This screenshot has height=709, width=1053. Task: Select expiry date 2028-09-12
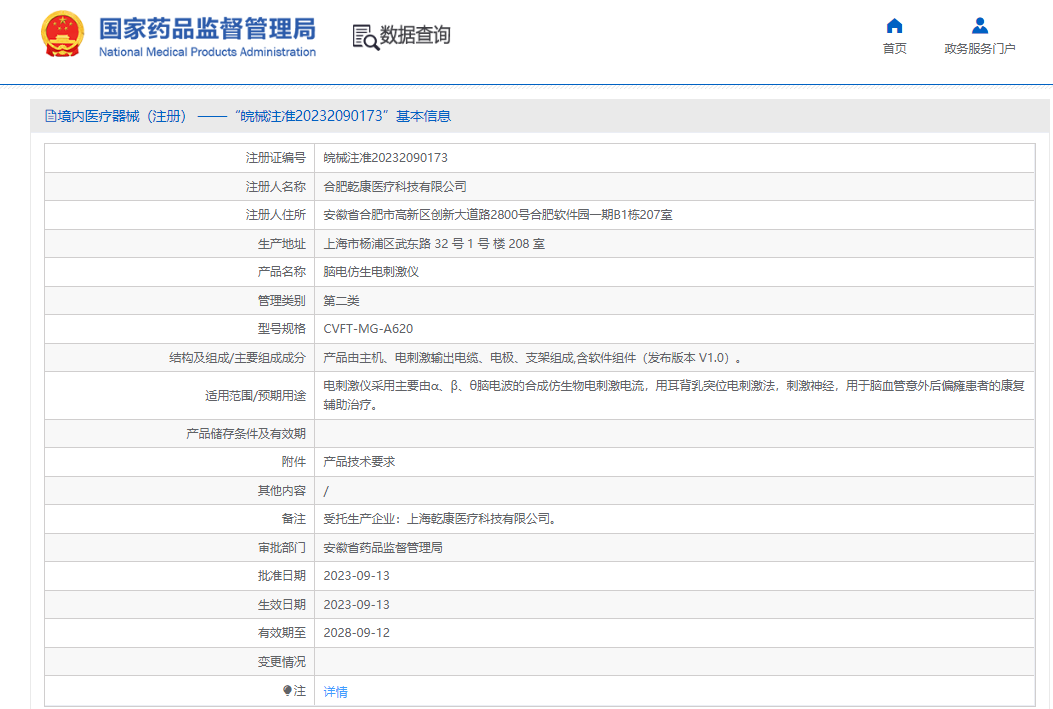coord(357,633)
